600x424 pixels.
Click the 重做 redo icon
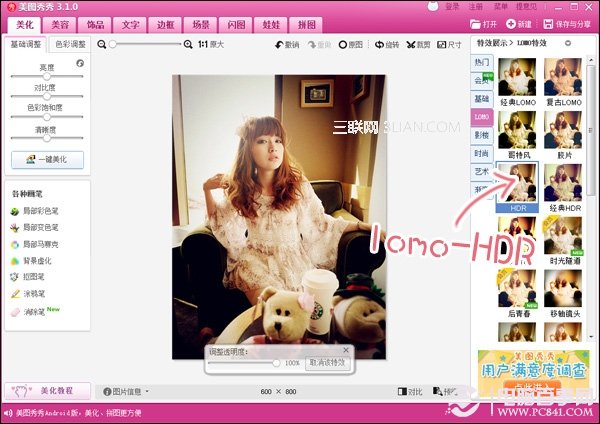(x=312, y=45)
